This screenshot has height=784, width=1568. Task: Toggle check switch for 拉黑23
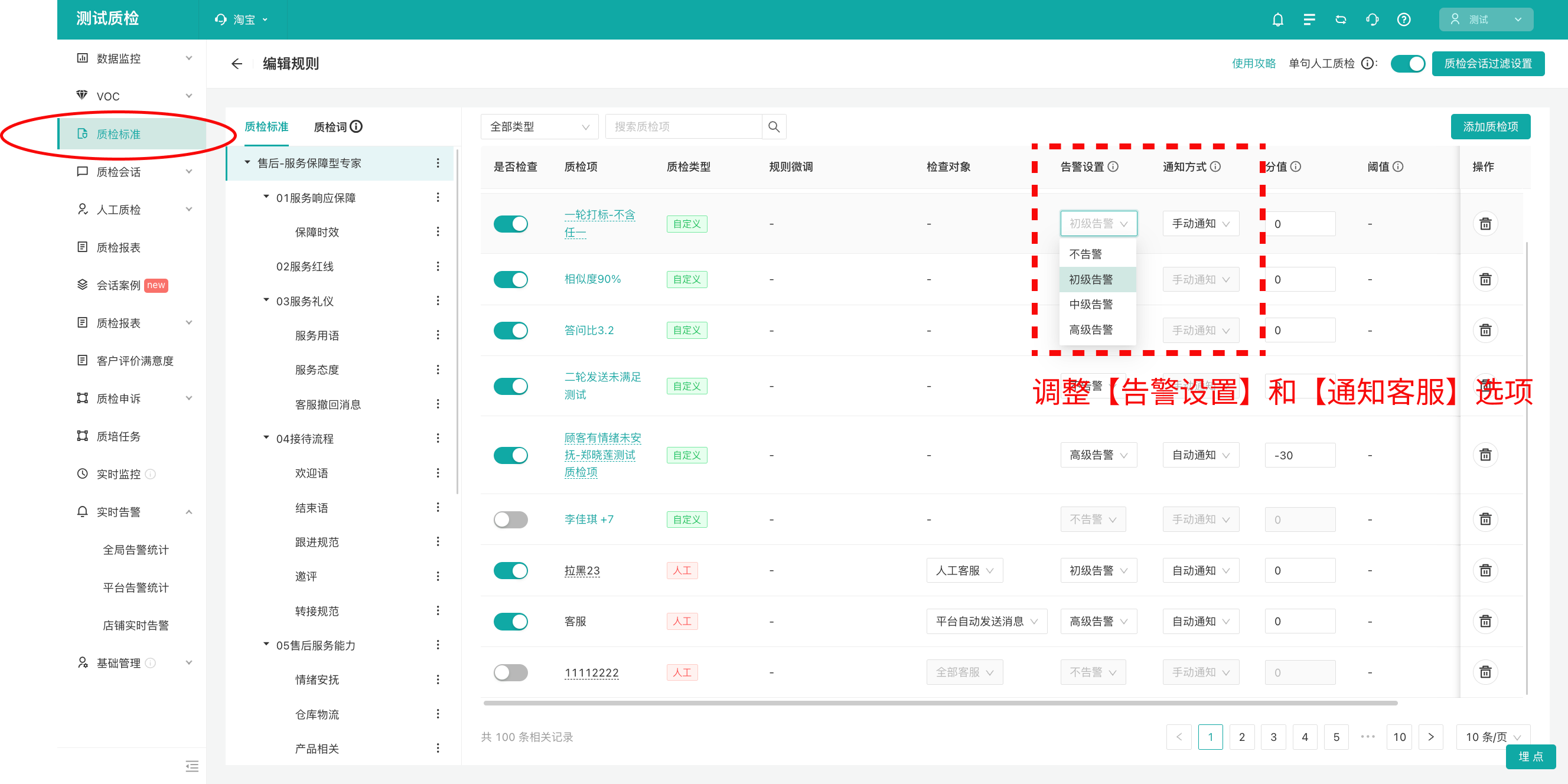tap(511, 571)
